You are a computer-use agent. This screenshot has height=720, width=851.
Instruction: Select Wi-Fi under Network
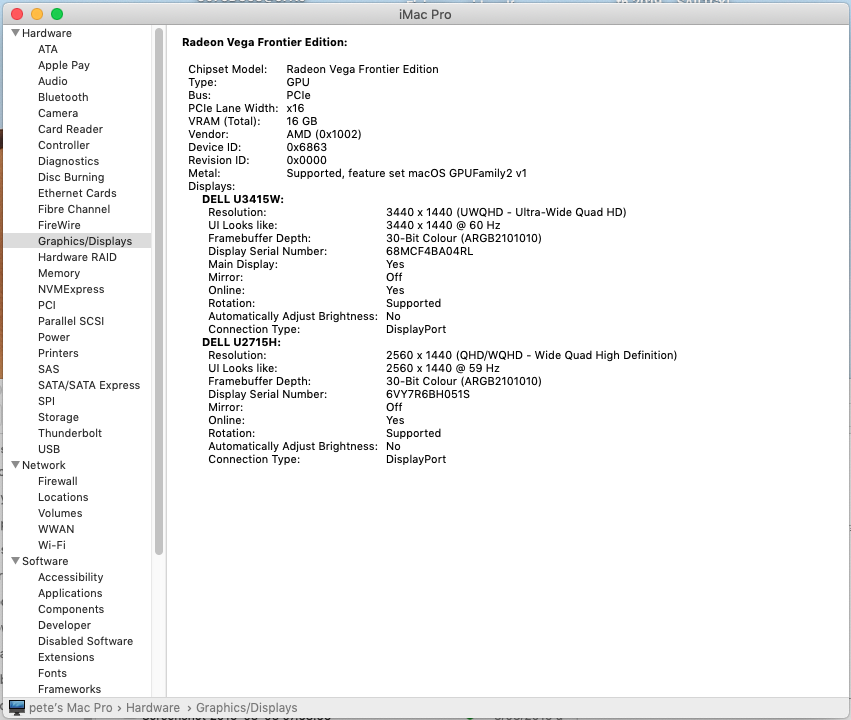52,545
